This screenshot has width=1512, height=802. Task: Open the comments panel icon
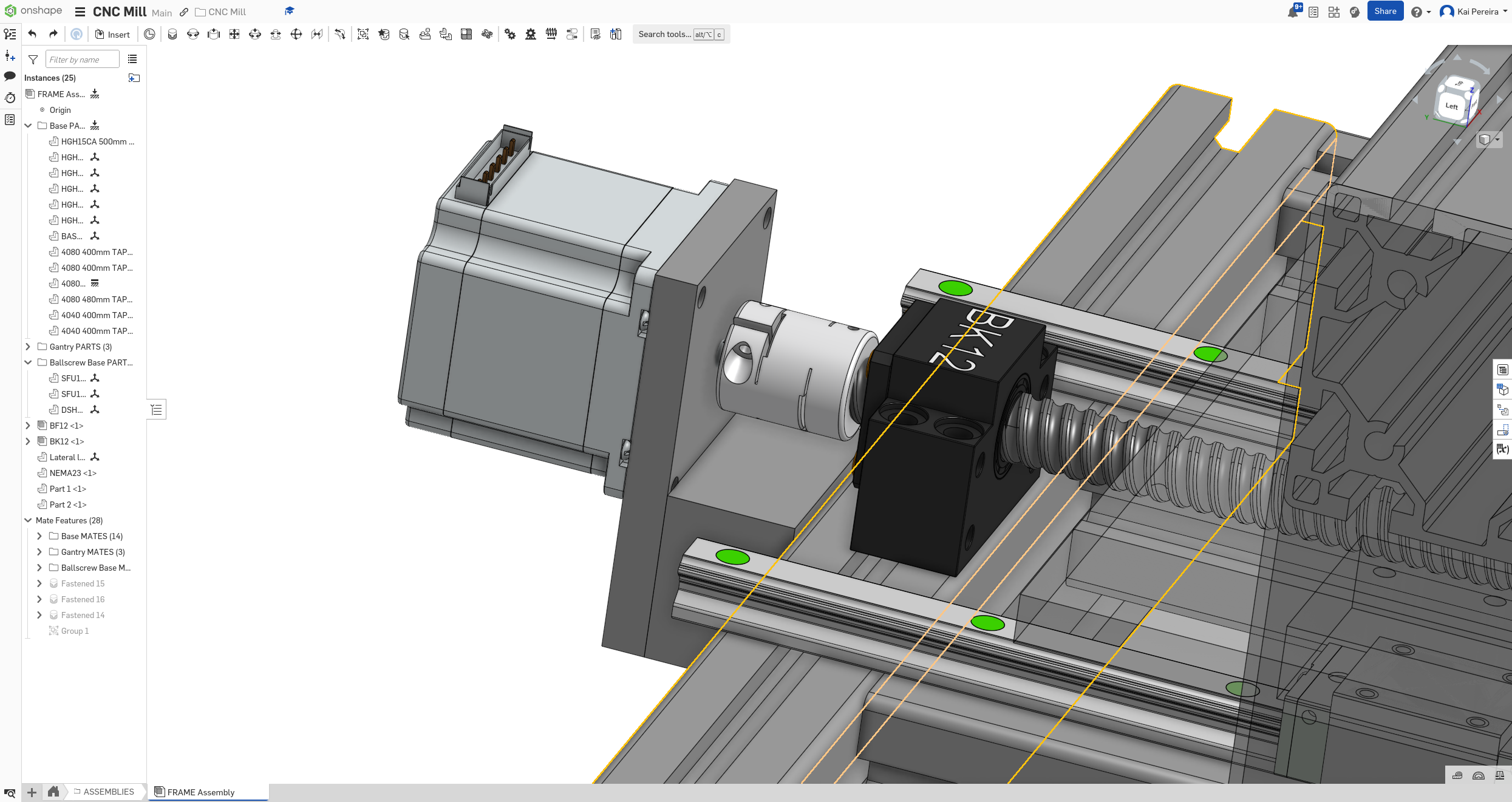10,76
